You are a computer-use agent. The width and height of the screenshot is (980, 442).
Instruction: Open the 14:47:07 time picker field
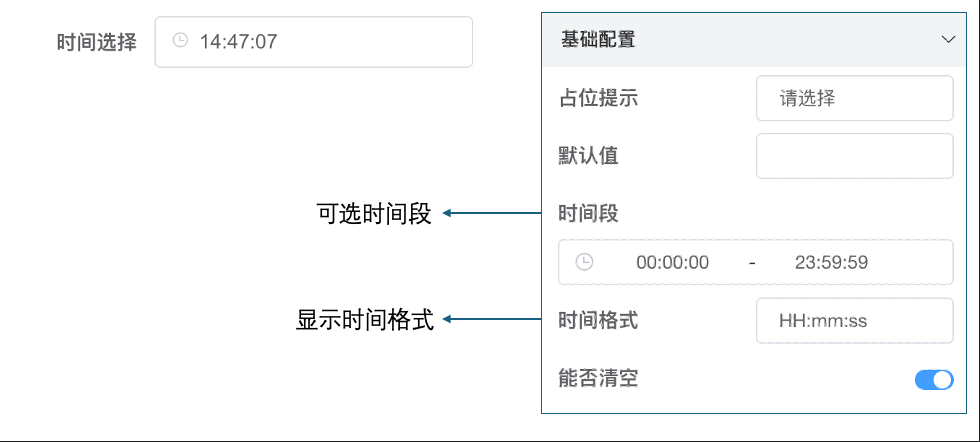point(314,41)
